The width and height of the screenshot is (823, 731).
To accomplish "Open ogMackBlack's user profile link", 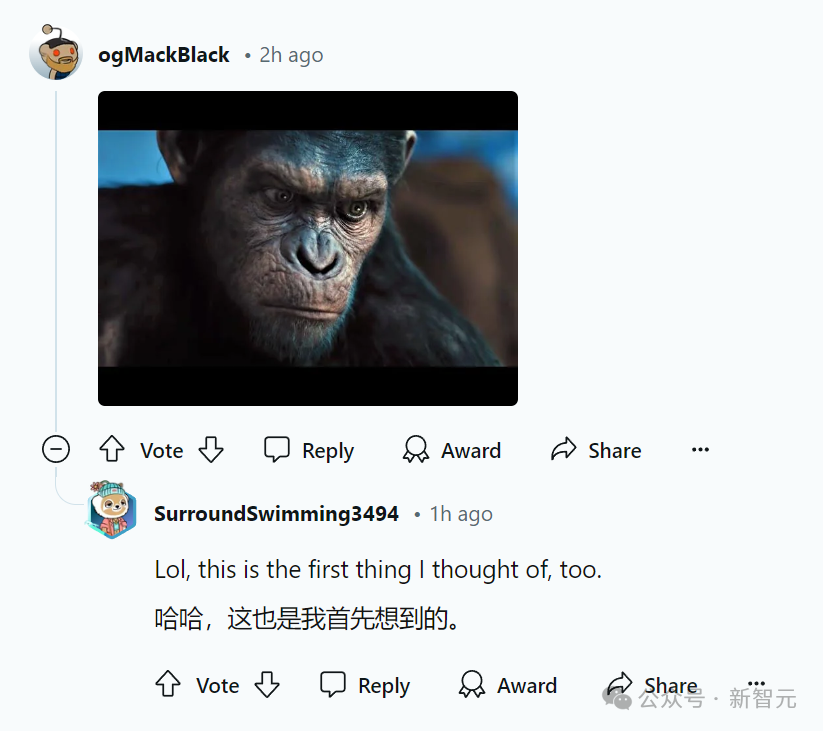I will [x=164, y=55].
